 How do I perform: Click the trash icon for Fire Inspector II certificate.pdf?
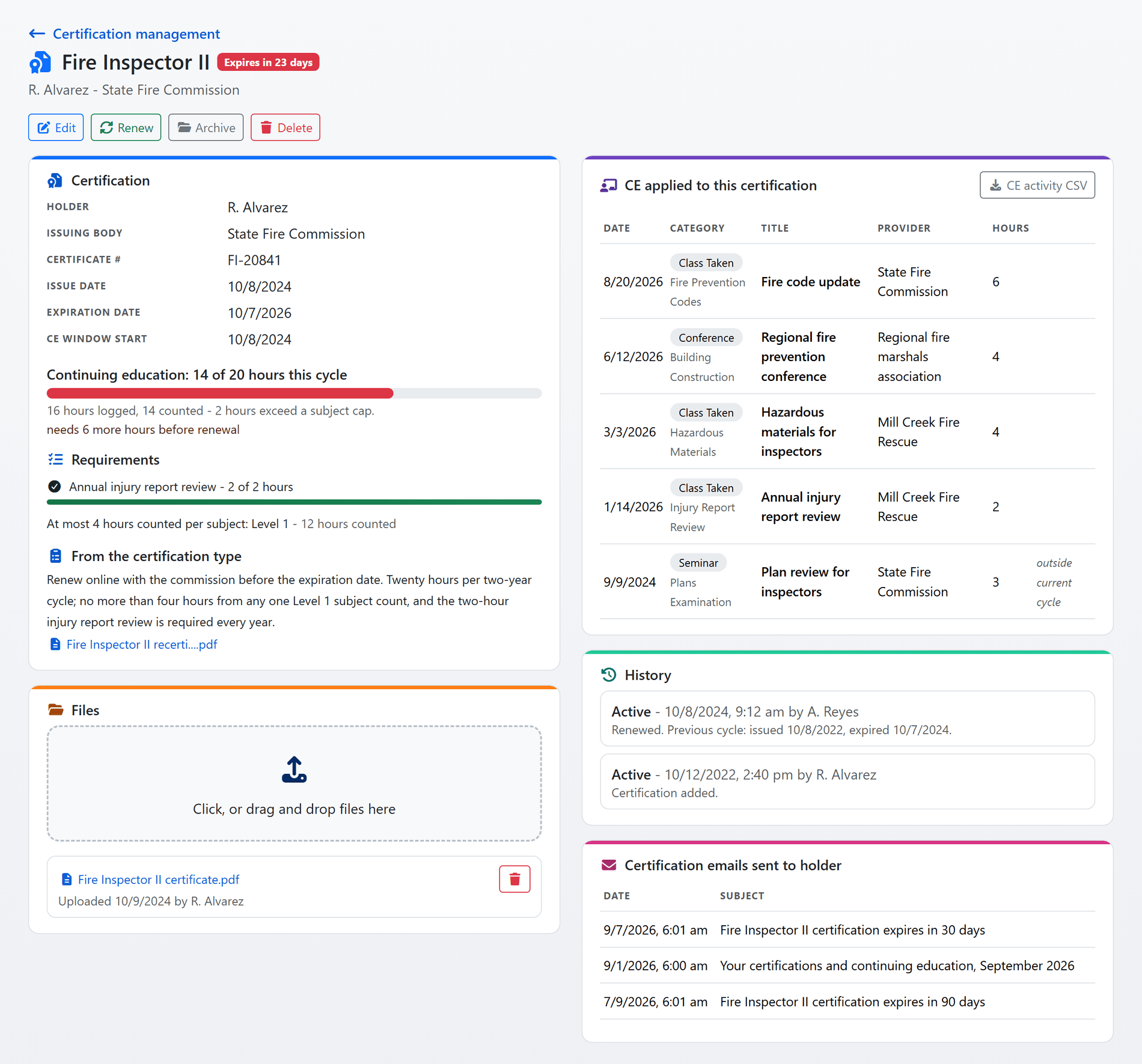[x=515, y=879]
